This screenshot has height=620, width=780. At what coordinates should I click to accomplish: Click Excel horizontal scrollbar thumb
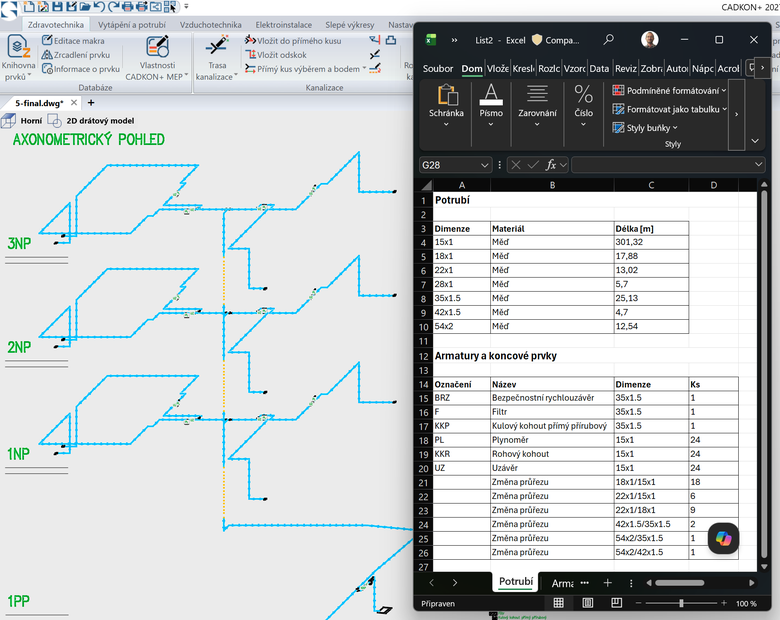pos(680,583)
